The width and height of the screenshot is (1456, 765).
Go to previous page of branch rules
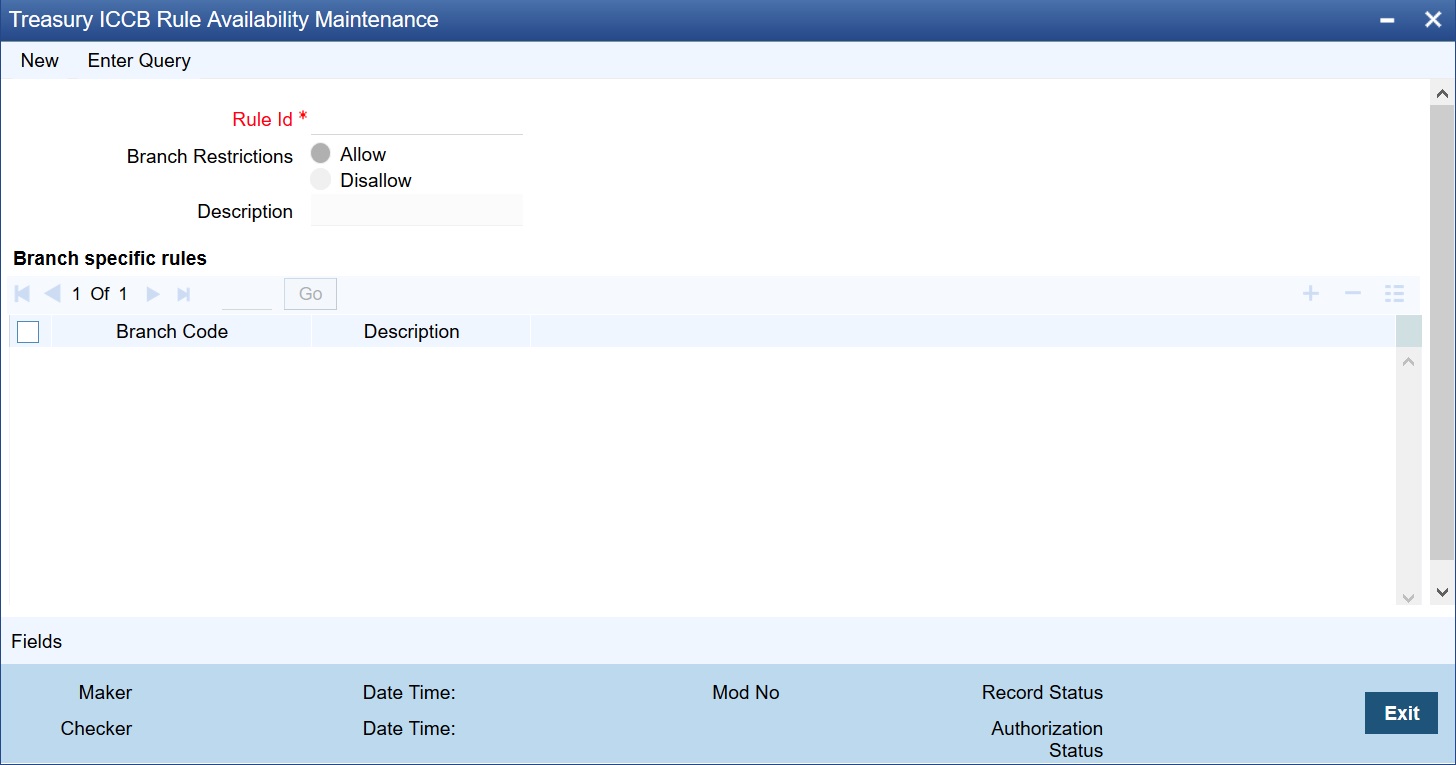(53, 294)
